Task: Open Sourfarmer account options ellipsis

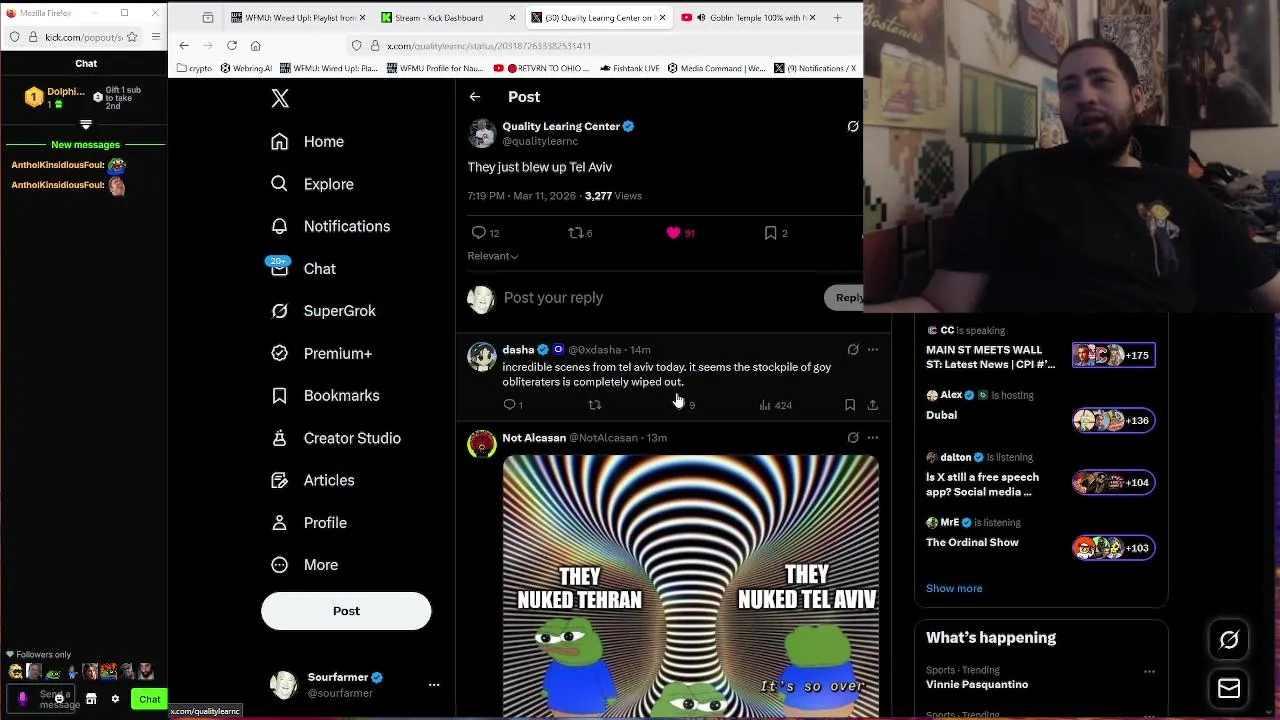Action: pyautogui.click(x=434, y=685)
